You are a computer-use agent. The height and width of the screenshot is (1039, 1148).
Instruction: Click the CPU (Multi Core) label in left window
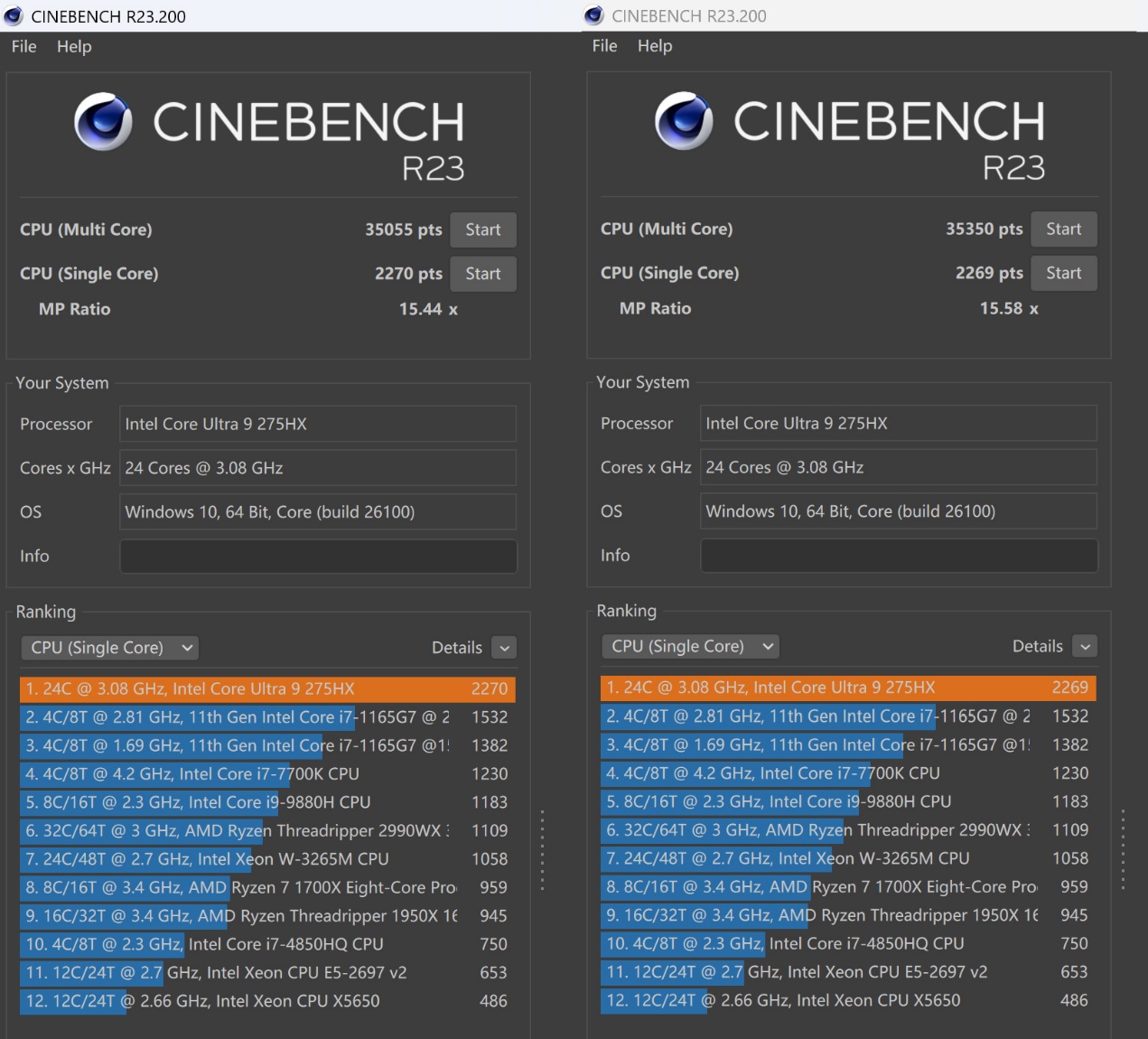tap(86, 229)
